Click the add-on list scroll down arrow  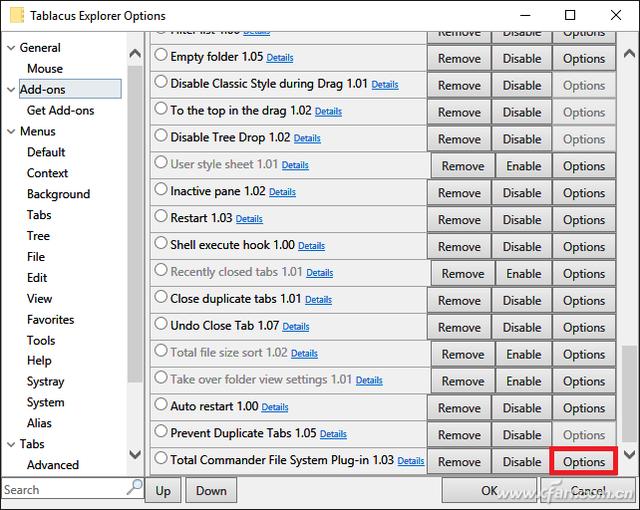pos(629,454)
